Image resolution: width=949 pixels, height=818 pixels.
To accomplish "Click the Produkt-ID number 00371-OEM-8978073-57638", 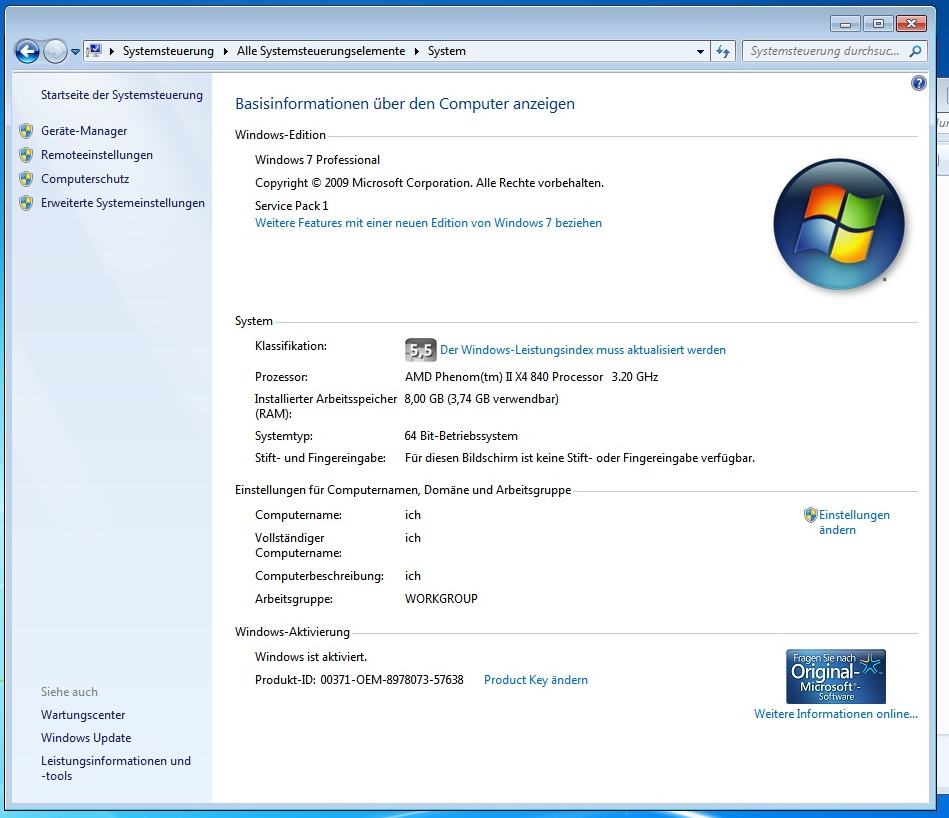I will tap(392, 680).
